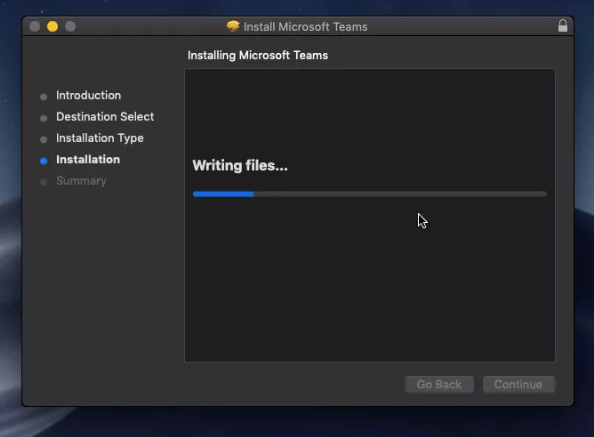Select the Destination Select step label
The height and width of the screenshot is (437, 594).
105,117
